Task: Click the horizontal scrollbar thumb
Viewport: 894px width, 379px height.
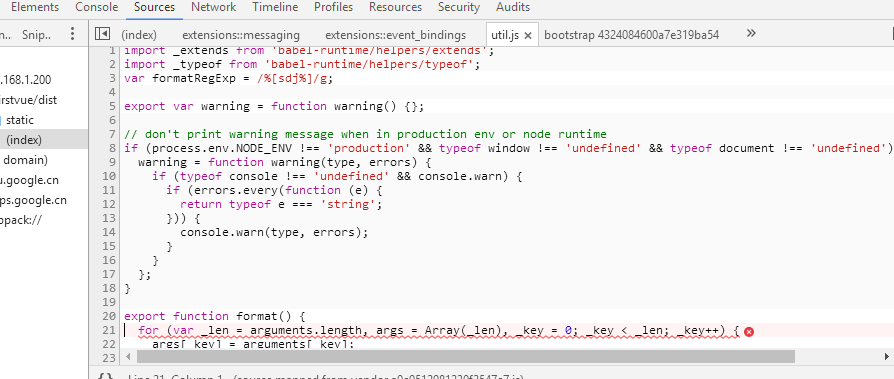Action: point(466,357)
